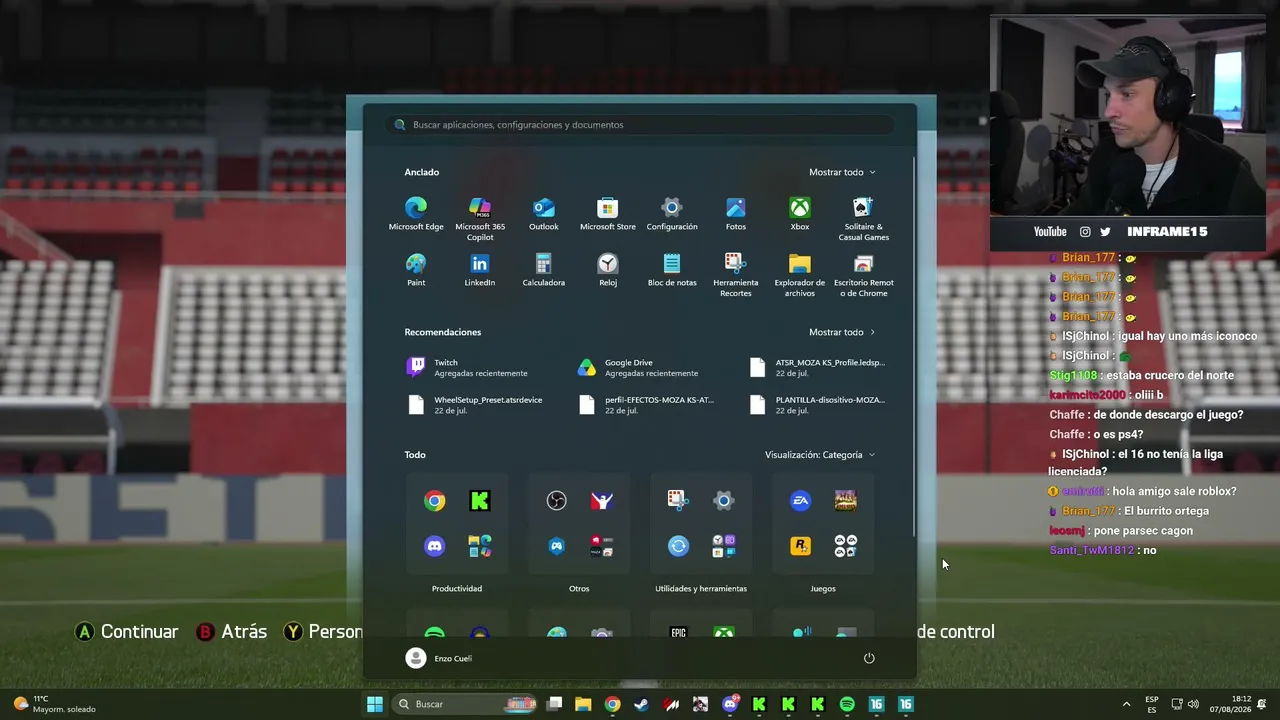The width and height of the screenshot is (1280, 720).
Task: Click the Start menu search field
Action: click(640, 125)
